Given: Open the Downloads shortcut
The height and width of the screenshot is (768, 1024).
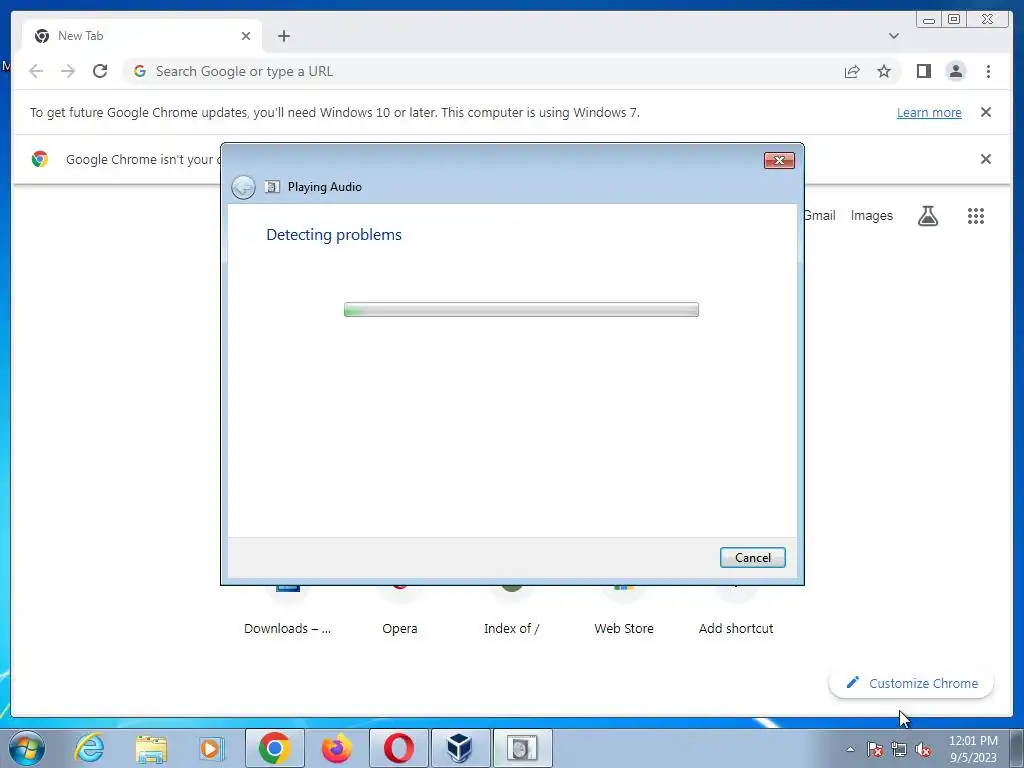Looking at the screenshot, I should click(287, 611).
